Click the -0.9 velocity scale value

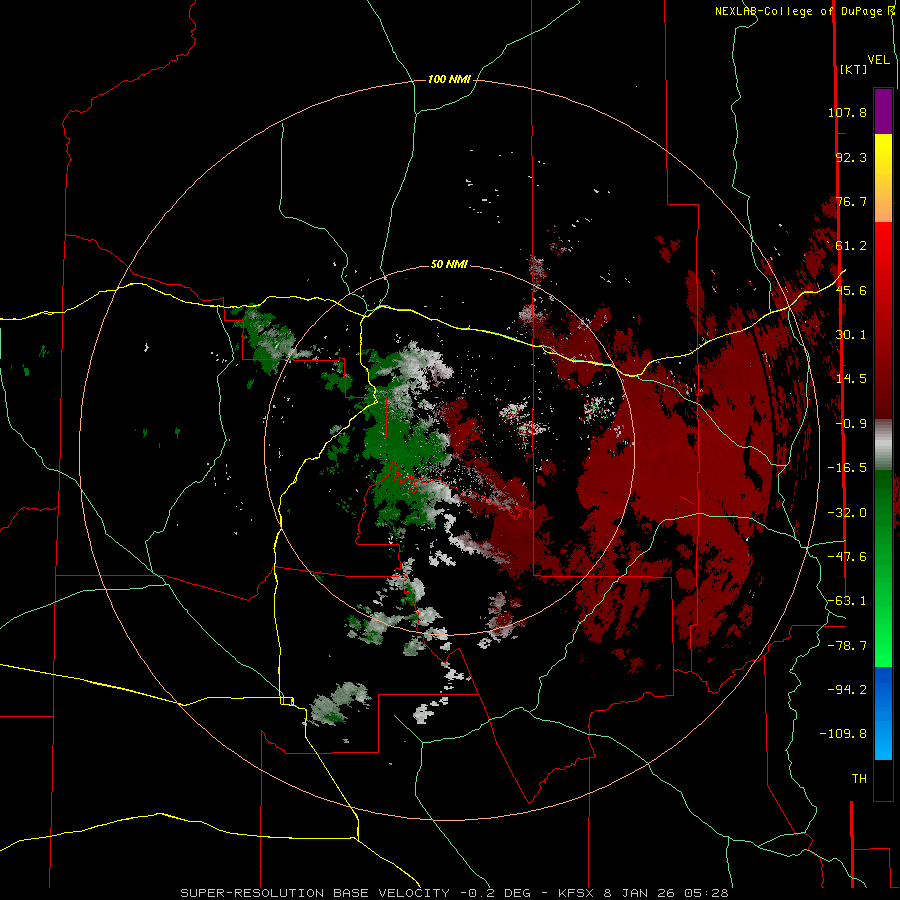coord(851,424)
